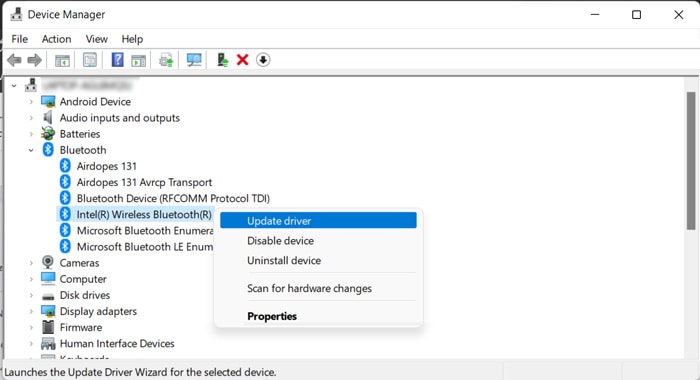Click the root computer node icon
The image size is (700, 380).
pos(31,85)
